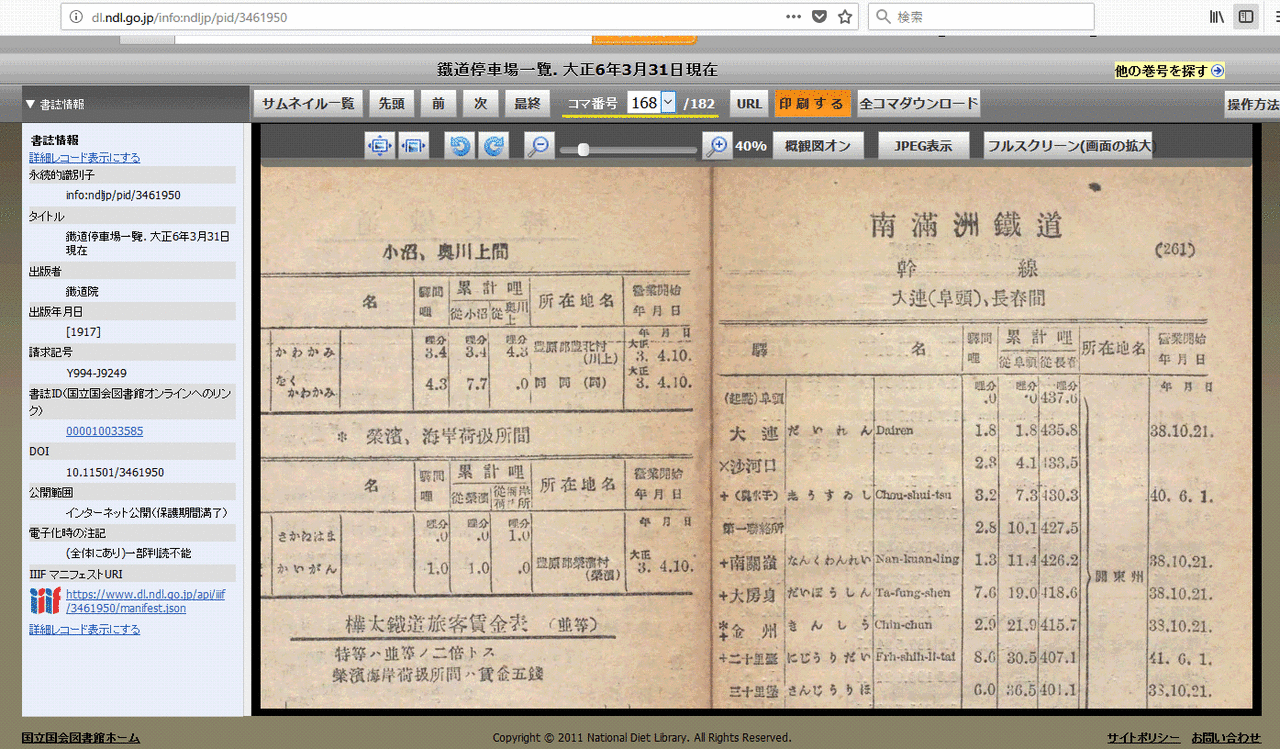Click 他の巻号を探す link
The image size is (1280, 749).
click(1169, 70)
